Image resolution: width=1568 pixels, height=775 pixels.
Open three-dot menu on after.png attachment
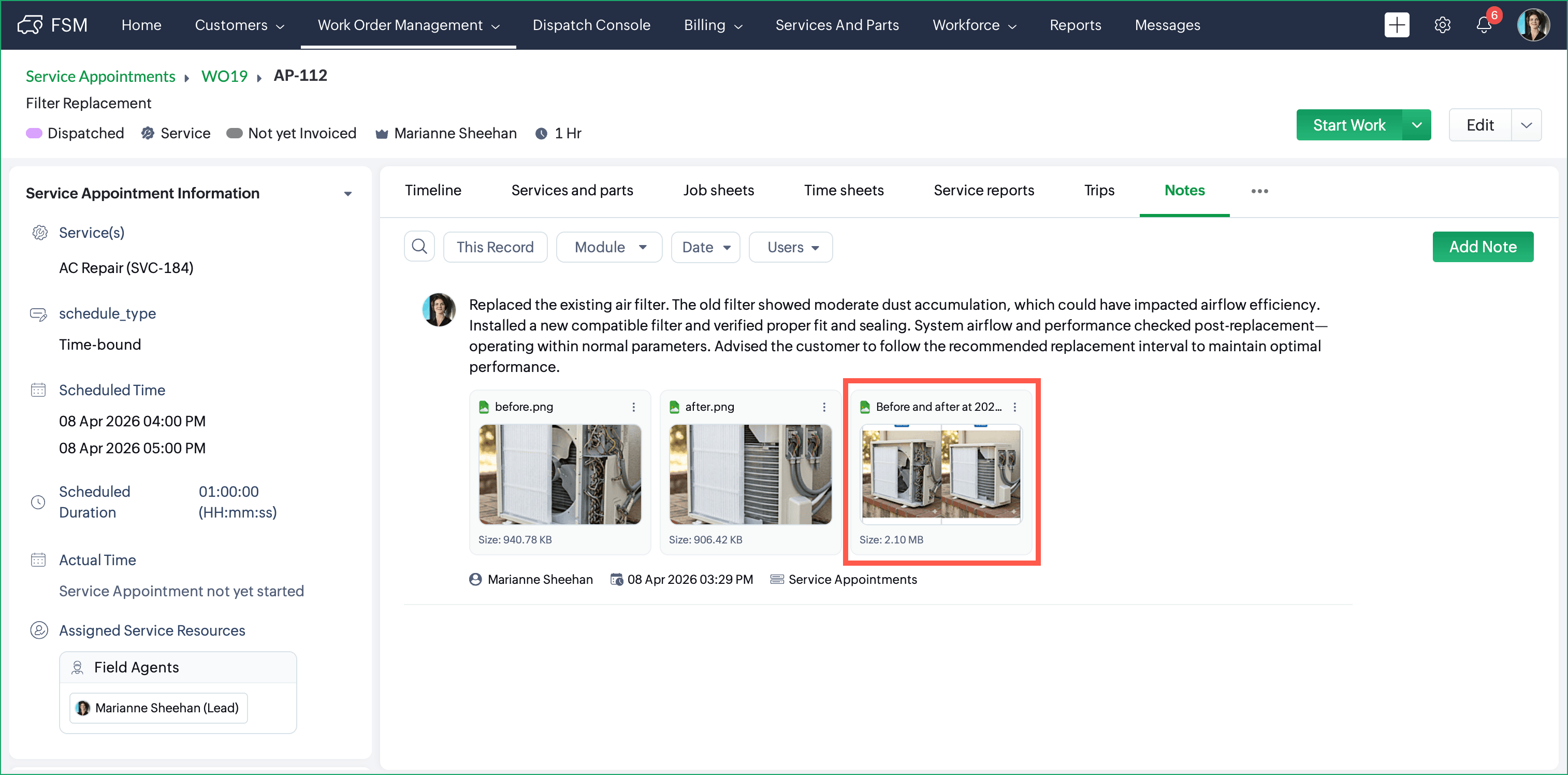pyautogui.click(x=824, y=407)
